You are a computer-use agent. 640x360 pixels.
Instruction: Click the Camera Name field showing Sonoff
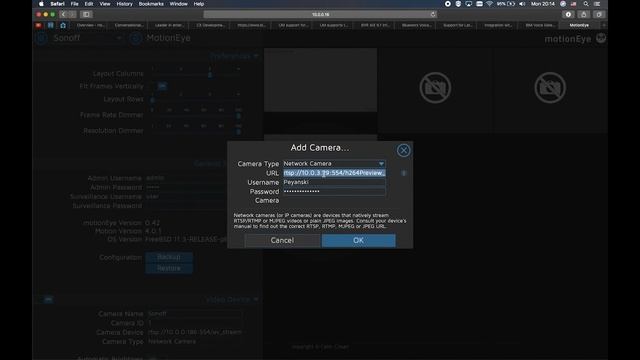pyautogui.click(x=194, y=314)
